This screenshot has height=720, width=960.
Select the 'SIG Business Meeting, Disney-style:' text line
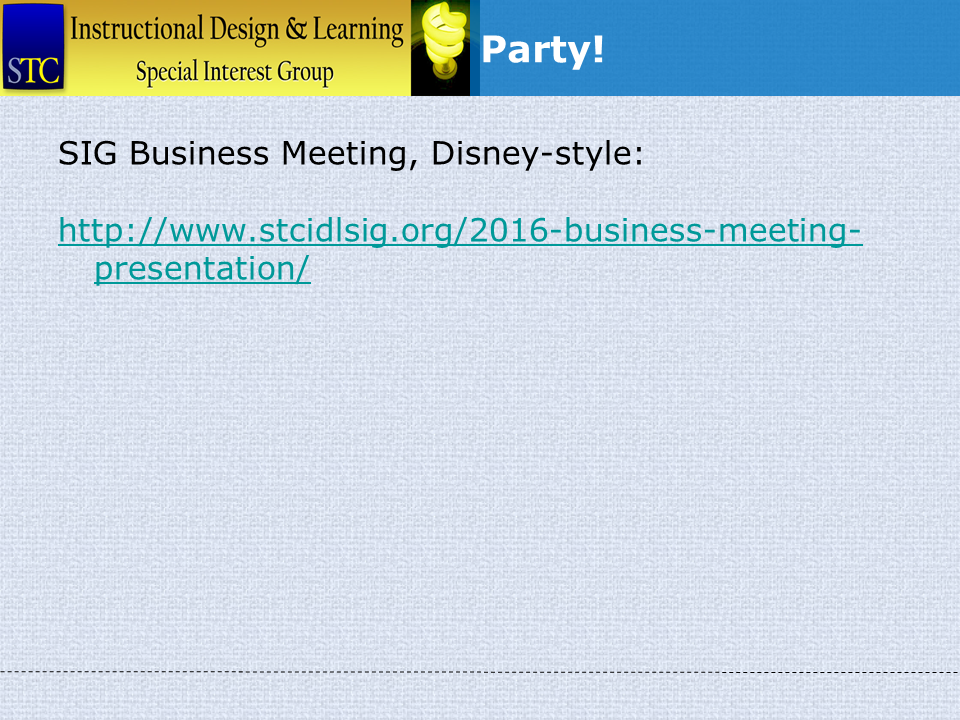pos(351,153)
